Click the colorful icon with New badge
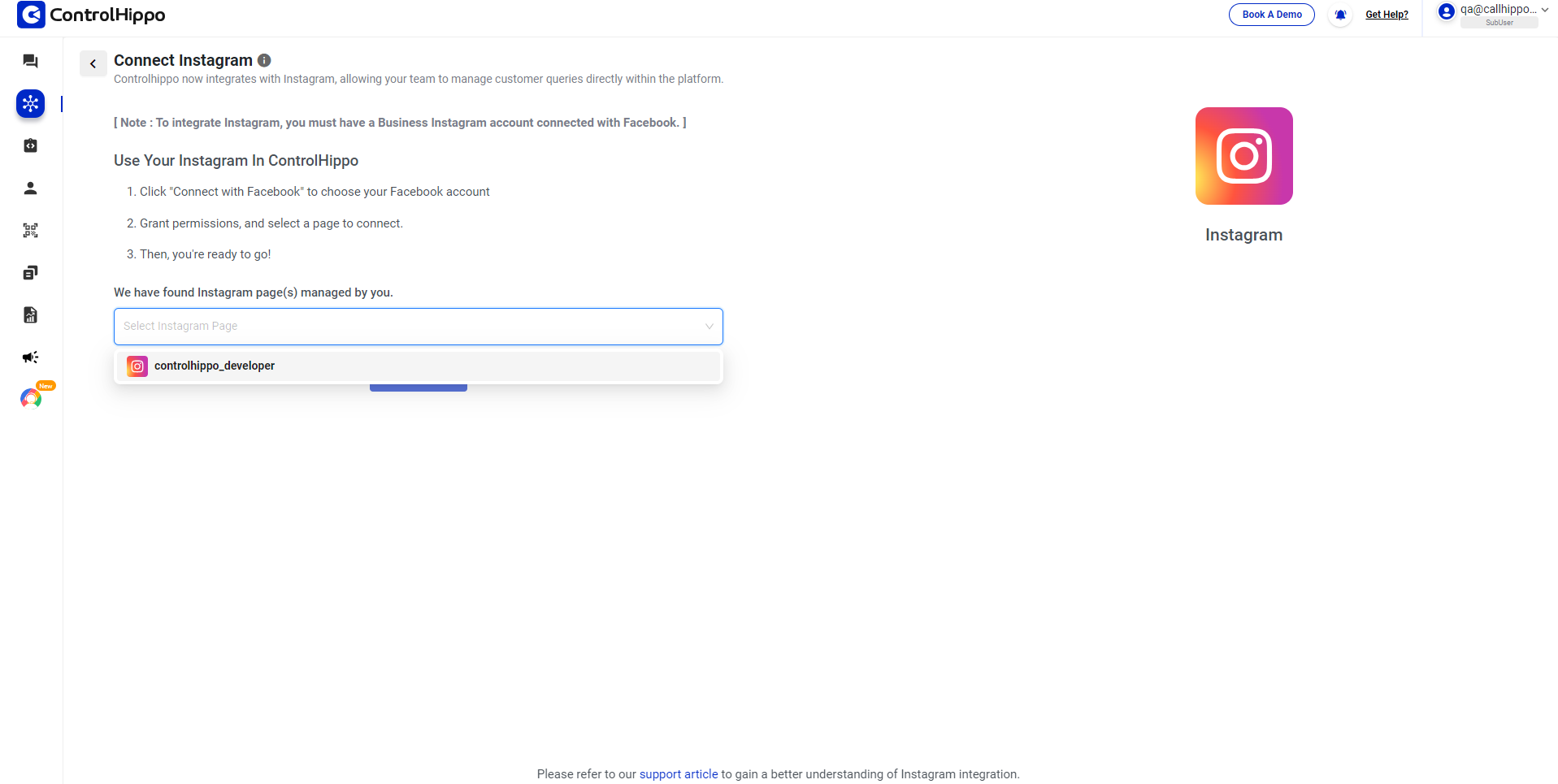Viewport: 1558px width, 784px height. (31, 398)
